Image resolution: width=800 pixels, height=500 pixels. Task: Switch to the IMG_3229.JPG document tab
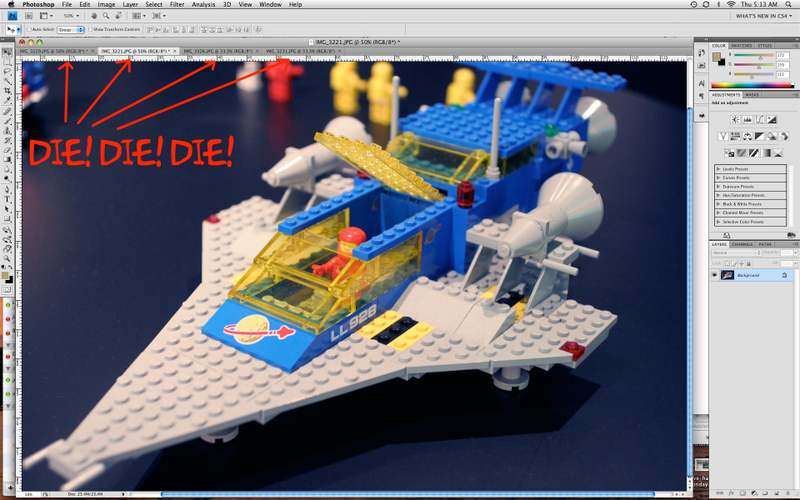[x=55, y=51]
